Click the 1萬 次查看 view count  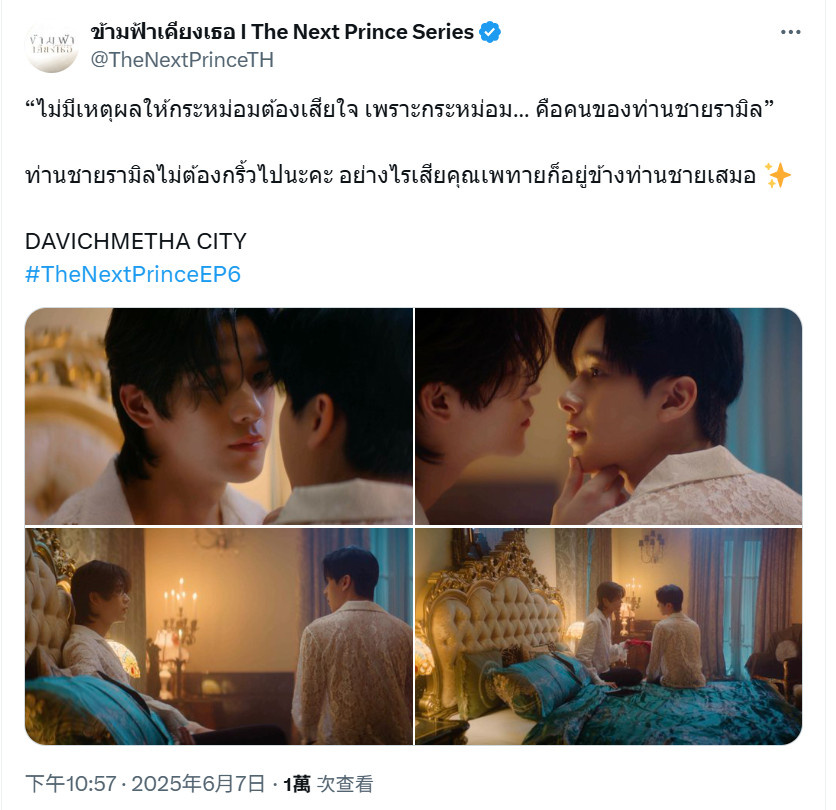327,784
